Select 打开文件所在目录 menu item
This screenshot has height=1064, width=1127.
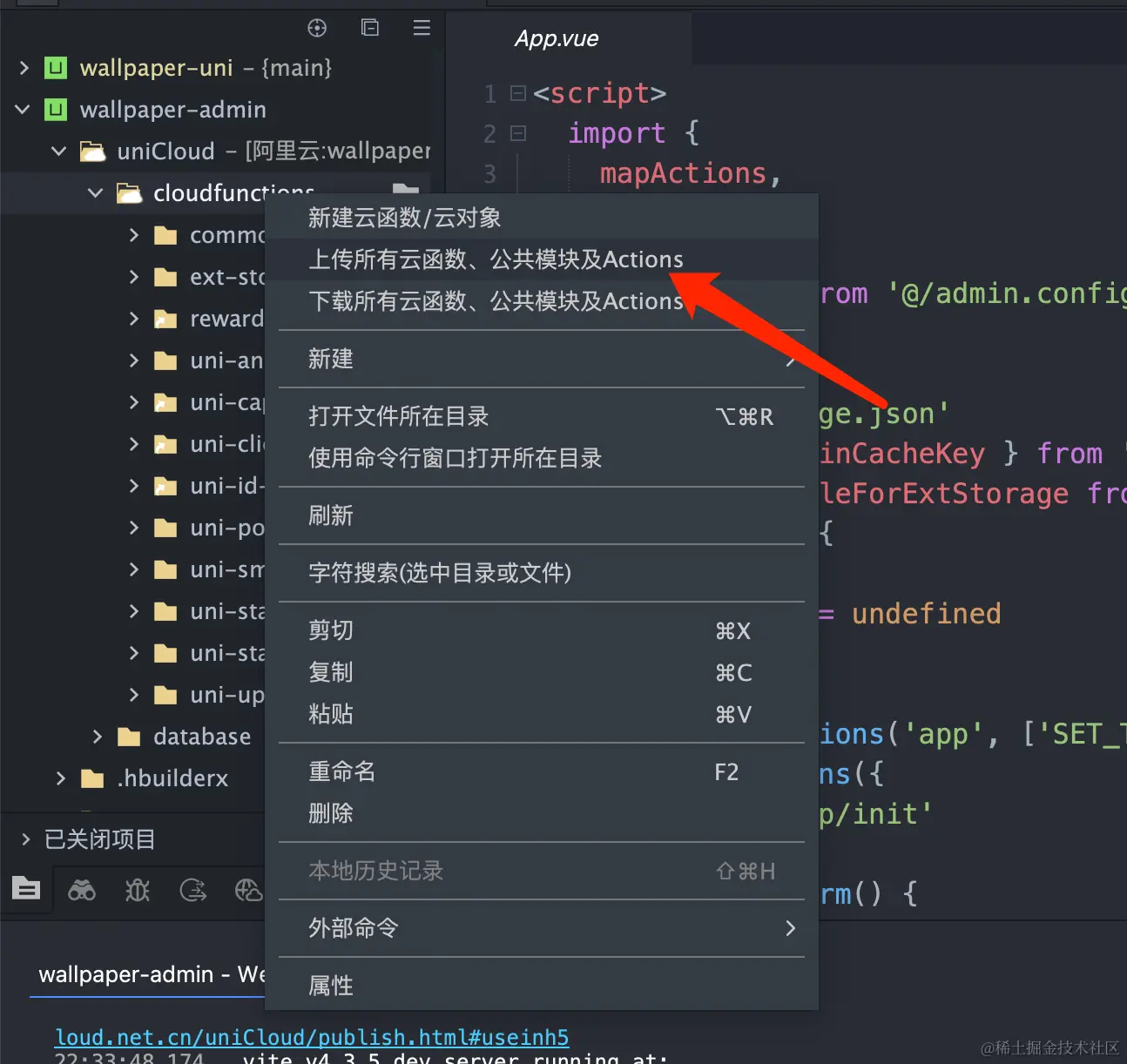click(x=541, y=416)
